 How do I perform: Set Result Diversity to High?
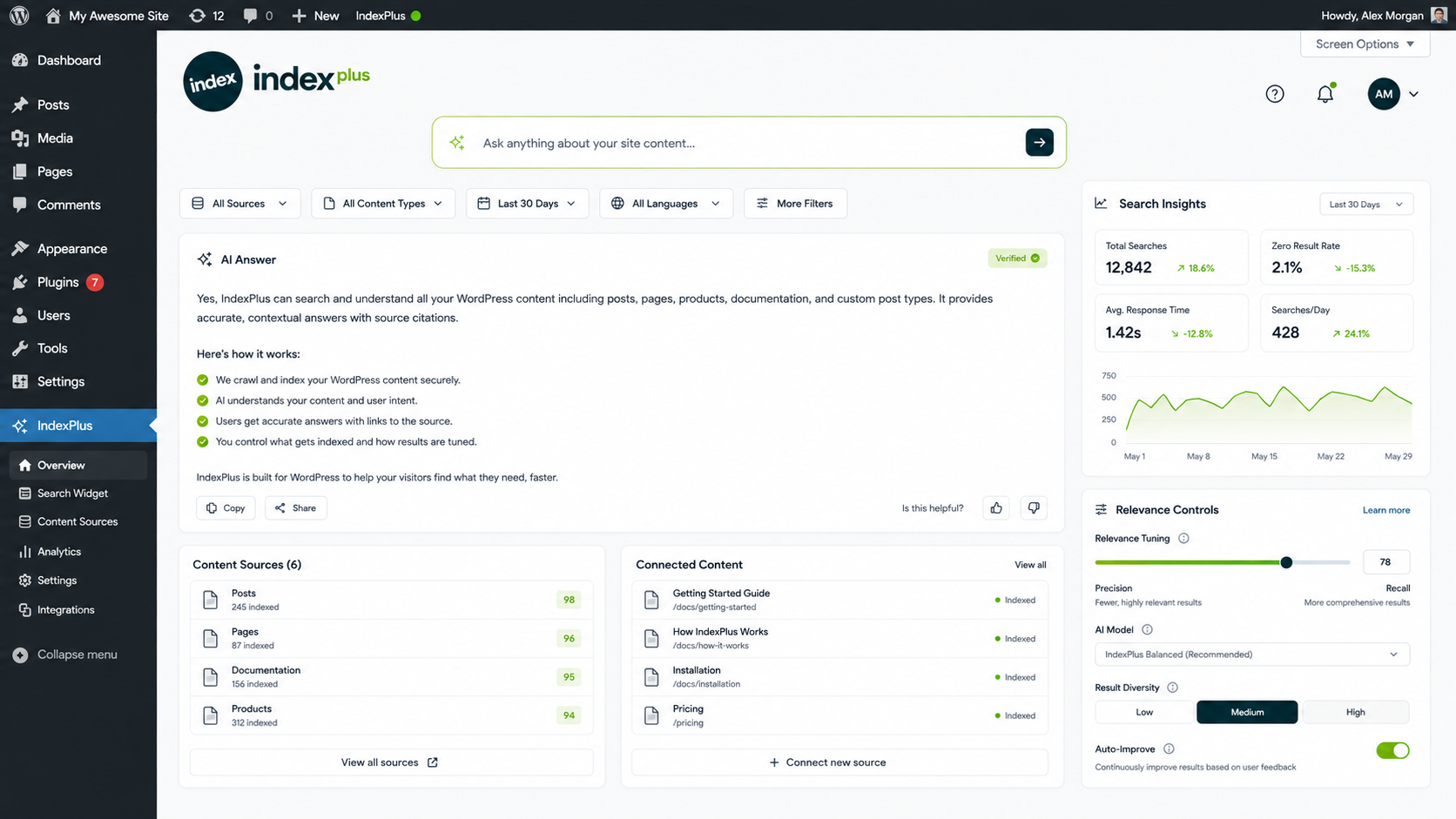coord(1355,712)
